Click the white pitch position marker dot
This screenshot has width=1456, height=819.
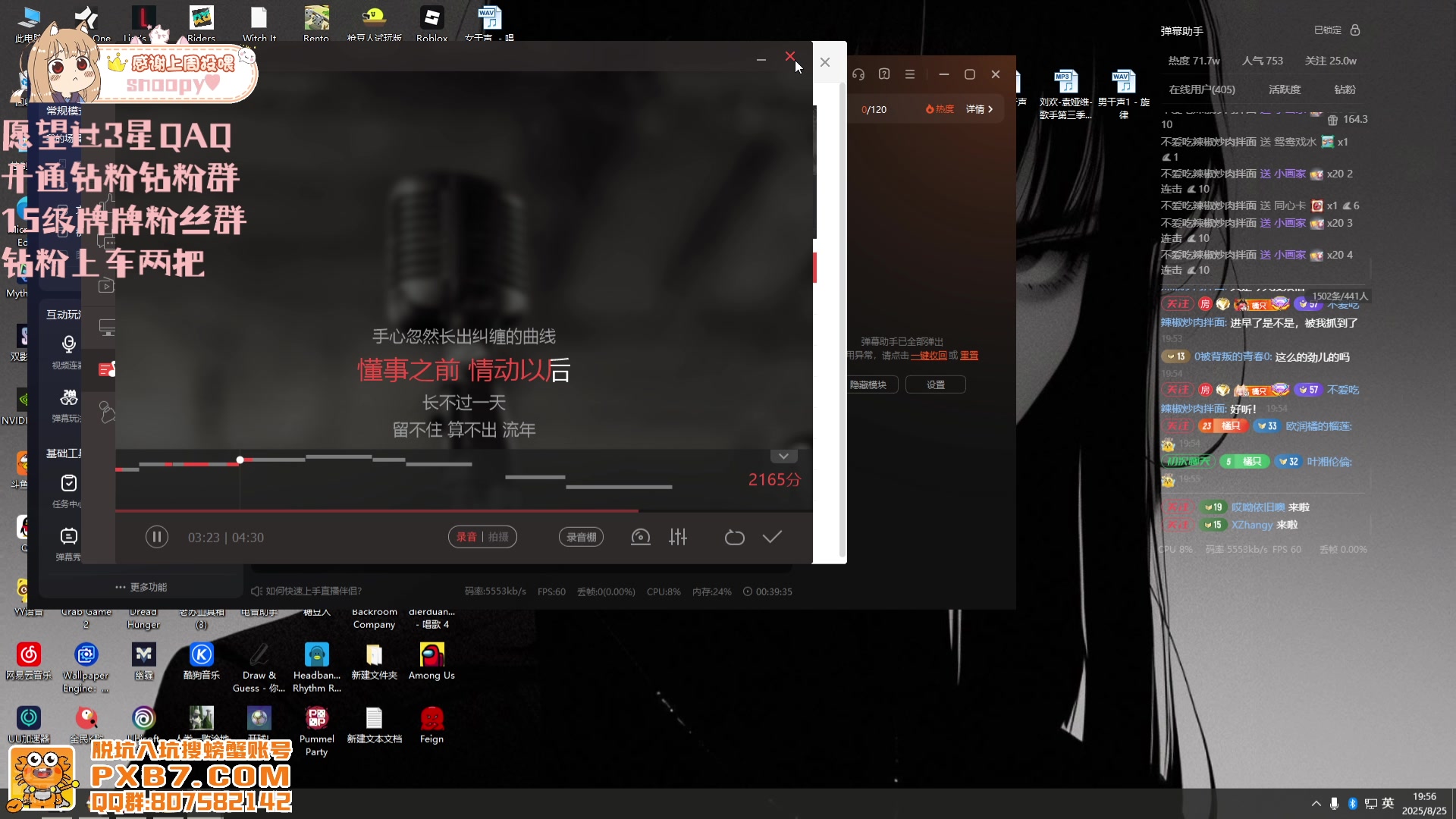(x=240, y=460)
